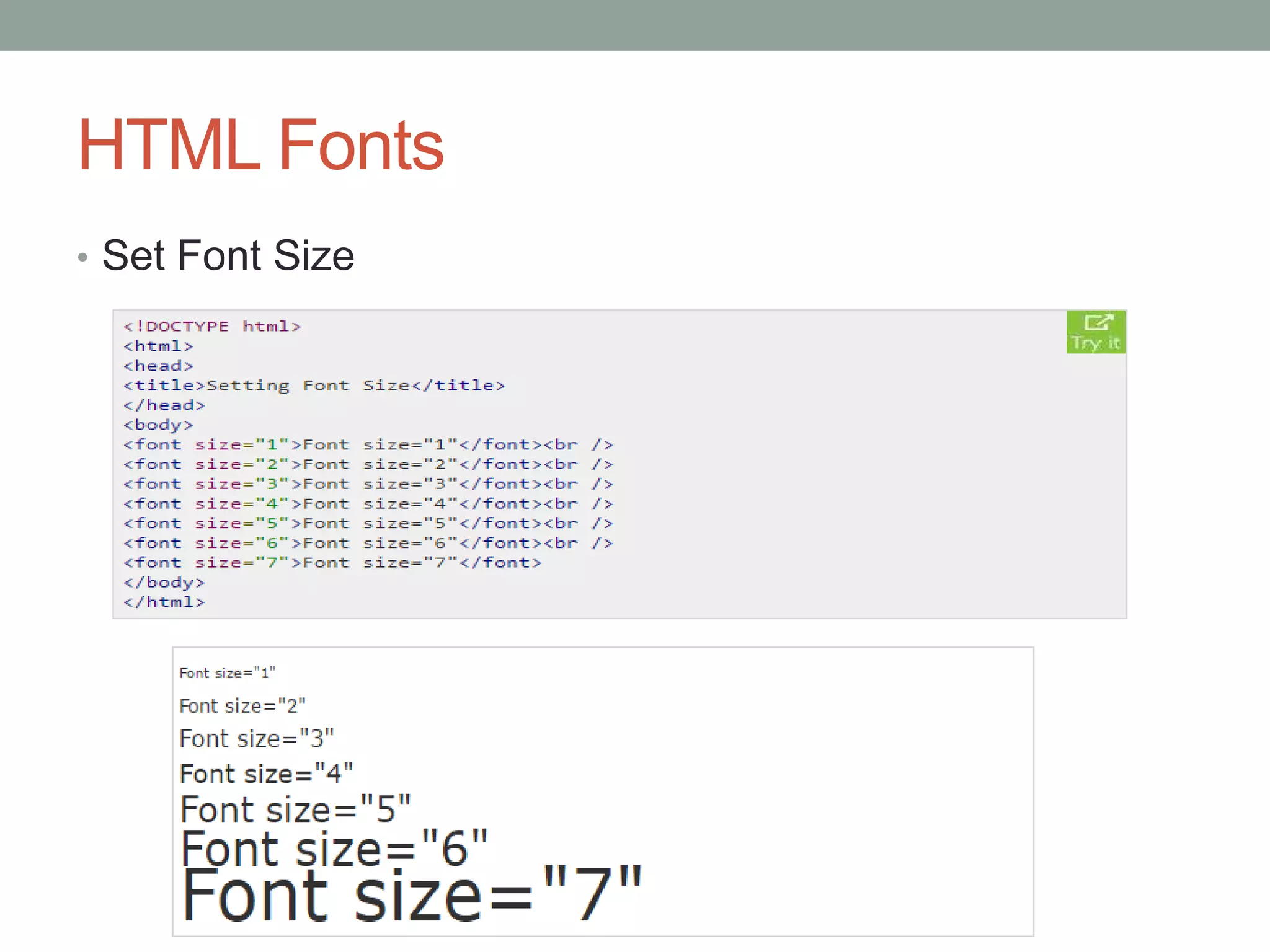This screenshot has height=952, width=1270.
Task: Click the rendered Font size="4" output
Action: tap(267, 774)
